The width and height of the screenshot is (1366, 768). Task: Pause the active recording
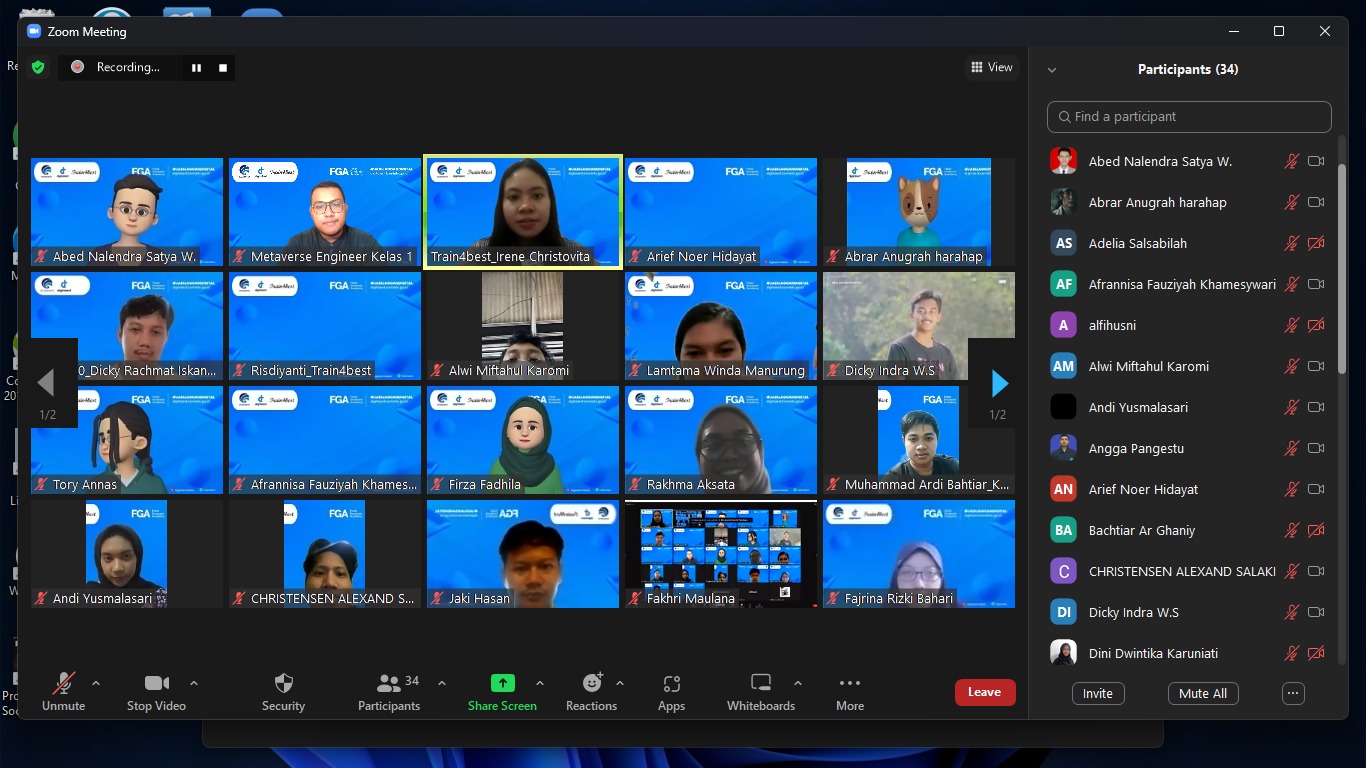click(196, 67)
